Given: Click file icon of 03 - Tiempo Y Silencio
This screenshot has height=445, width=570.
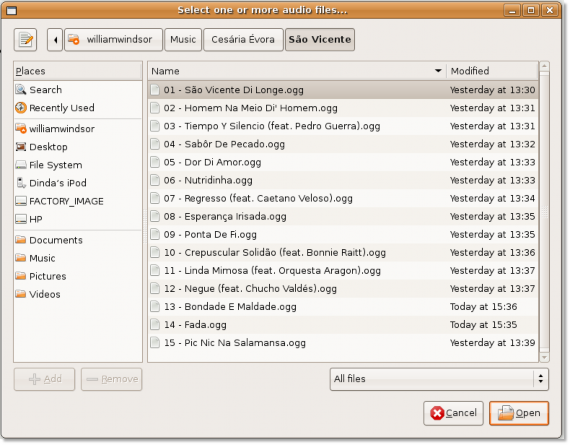Looking at the screenshot, I should pos(155,126).
